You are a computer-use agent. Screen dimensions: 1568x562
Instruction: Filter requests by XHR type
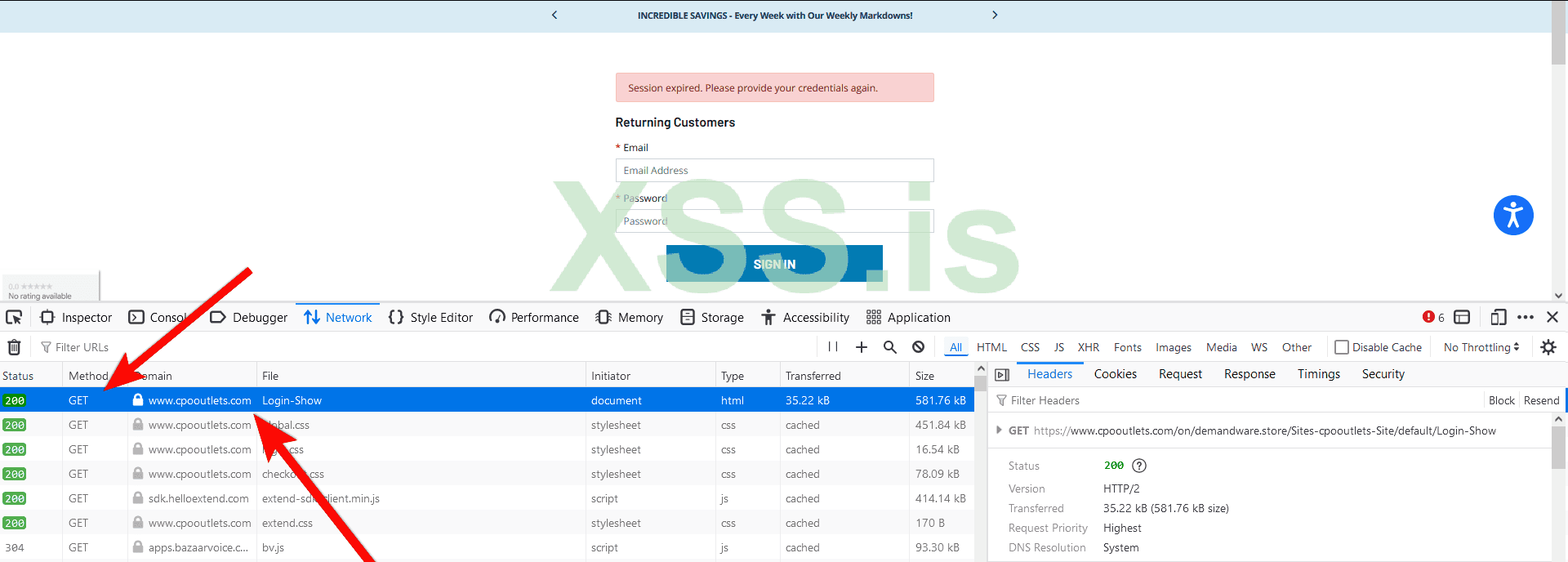(1088, 347)
